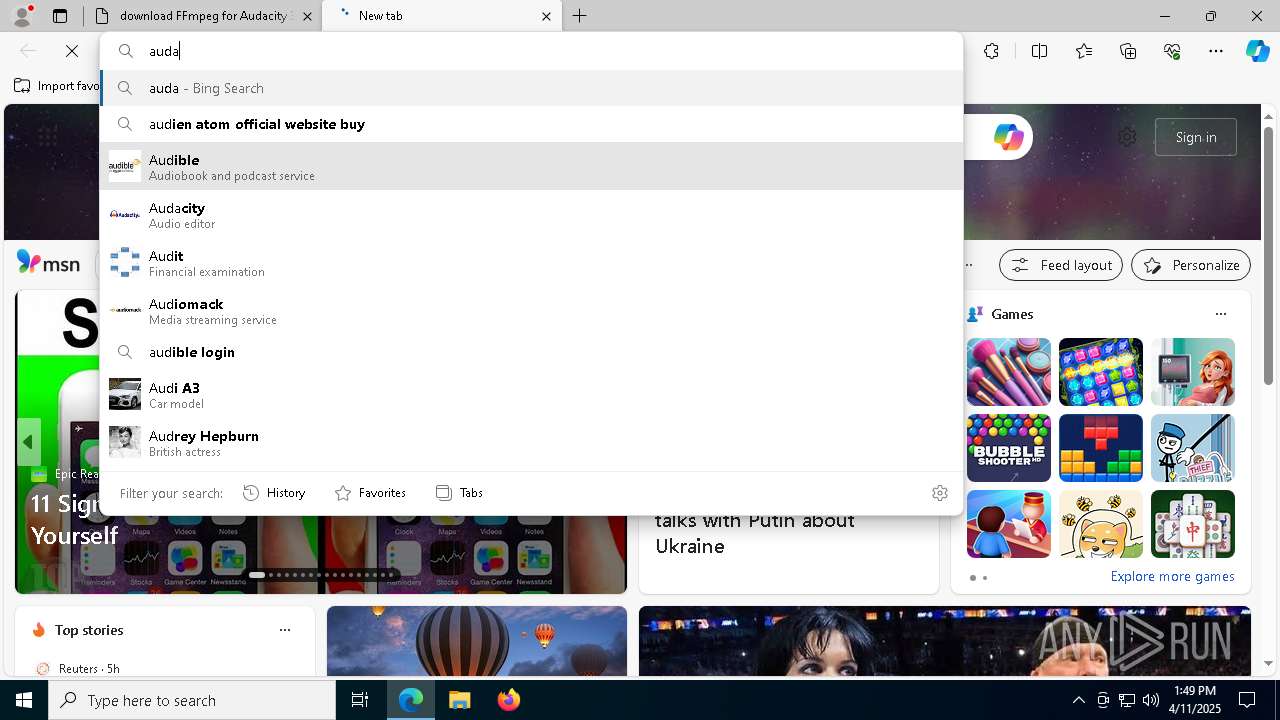Image resolution: width=1280 pixels, height=720 pixels.
Task: Open the hot air balloons story thumbnail
Action: click(x=477, y=641)
